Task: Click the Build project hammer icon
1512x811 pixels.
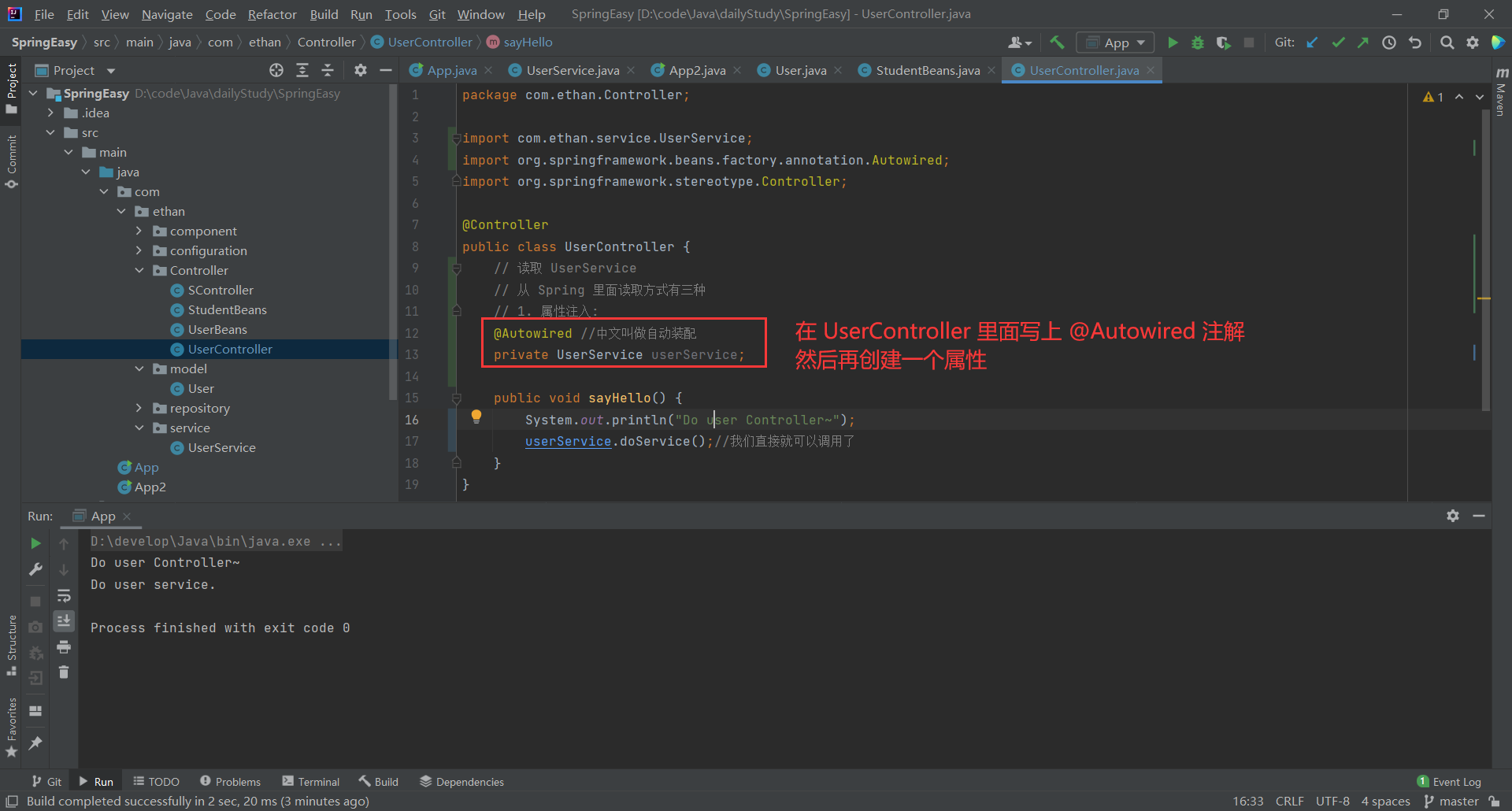Action: (x=1057, y=43)
